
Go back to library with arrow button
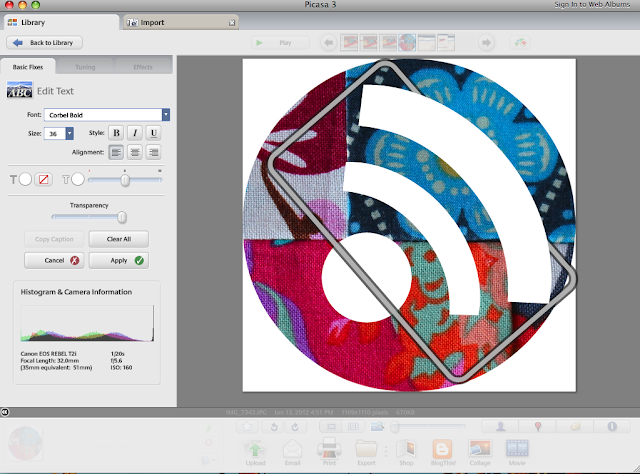tap(44, 42)
